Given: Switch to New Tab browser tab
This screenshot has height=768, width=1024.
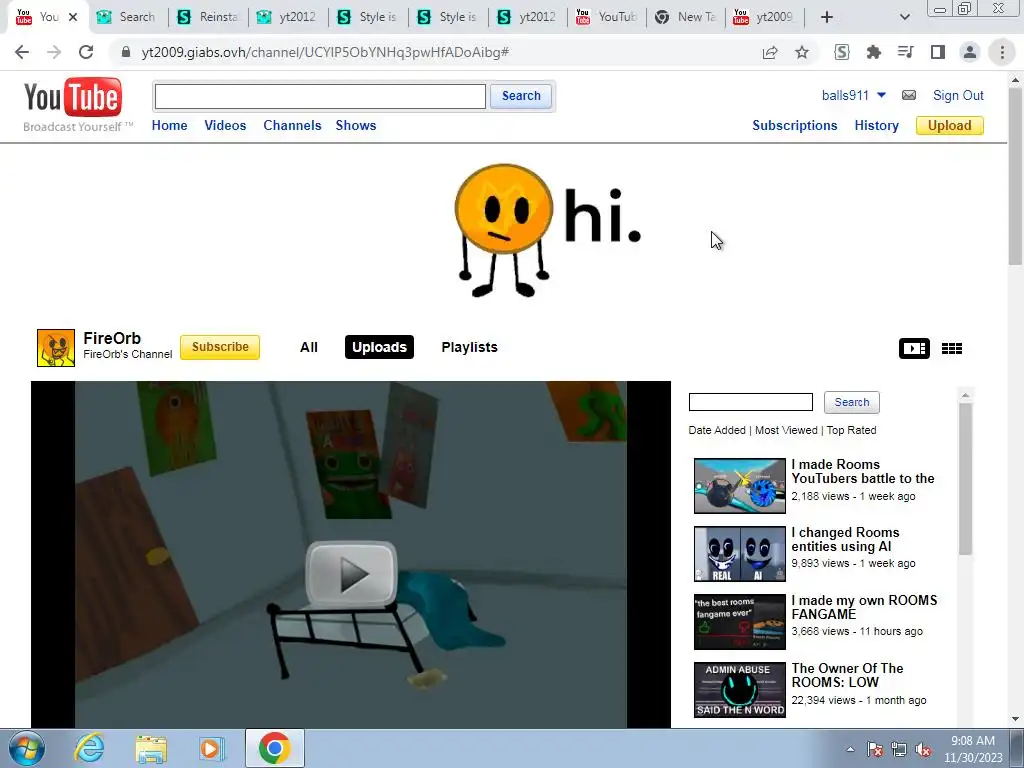Looking at the screenshot, I should click(687, 17).
